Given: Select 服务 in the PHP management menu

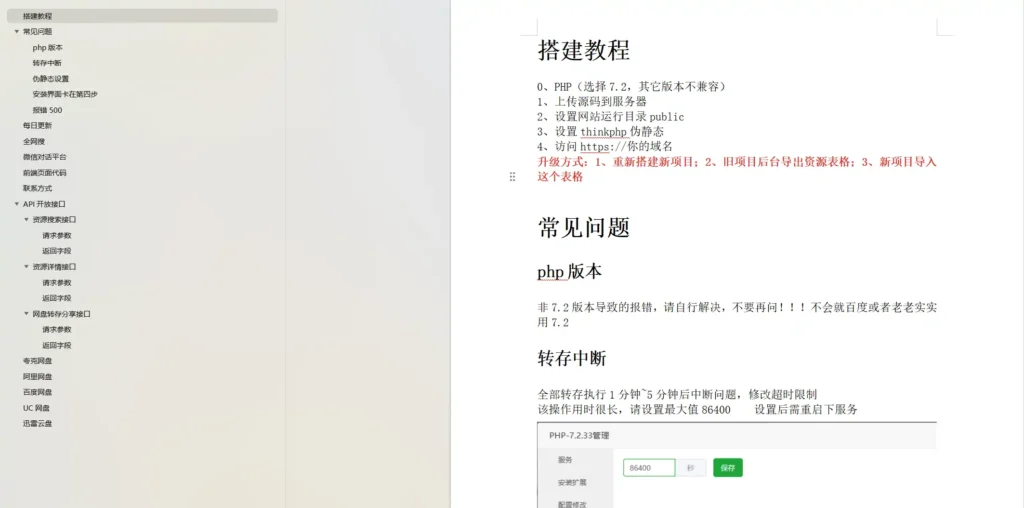Looking at the screenshot, I should [x=566, y=460].
